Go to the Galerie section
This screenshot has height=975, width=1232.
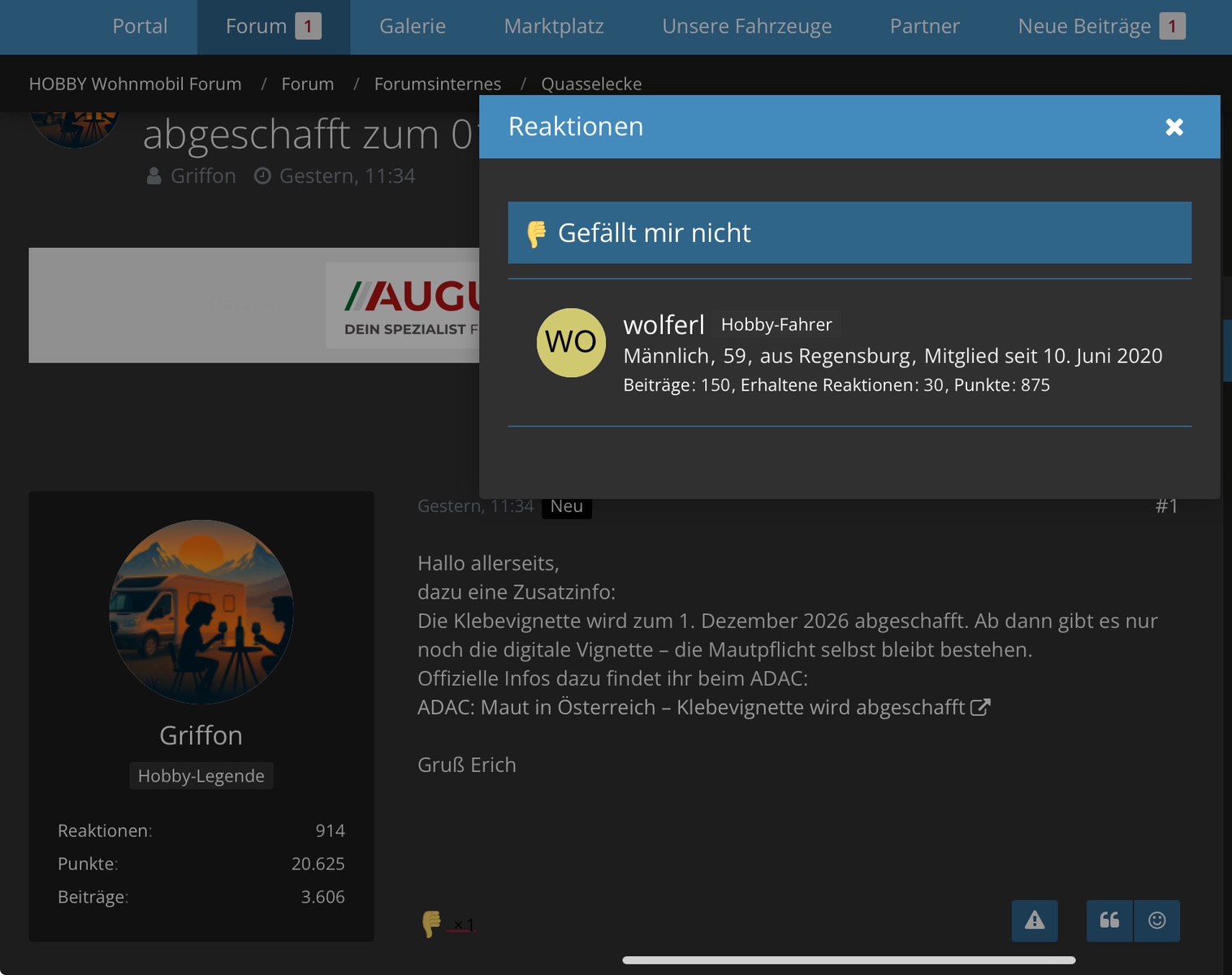pos(413,27)
